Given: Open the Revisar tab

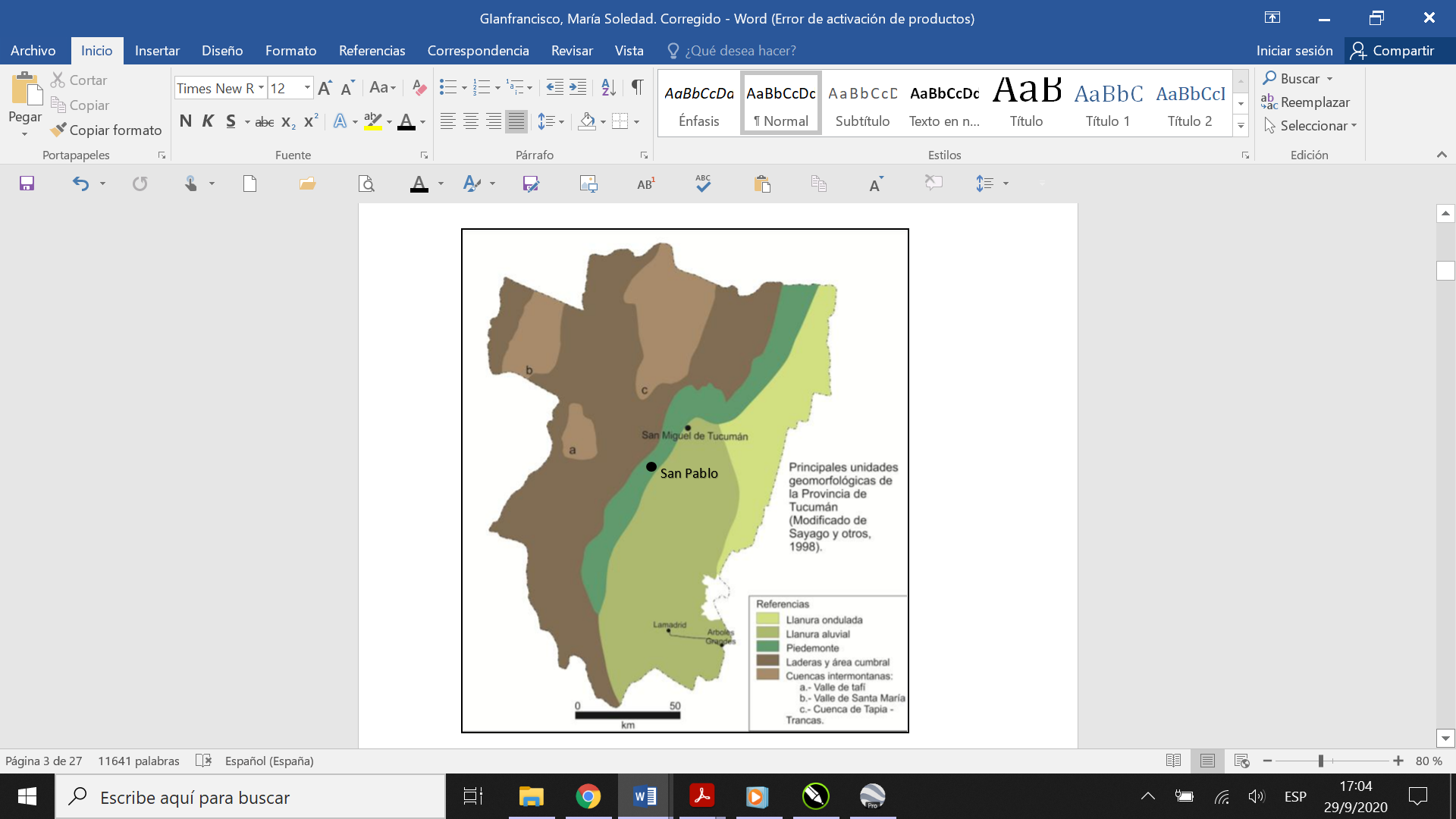Looking at the screenshot, I should pyautogui.click(x=572, y=51).
